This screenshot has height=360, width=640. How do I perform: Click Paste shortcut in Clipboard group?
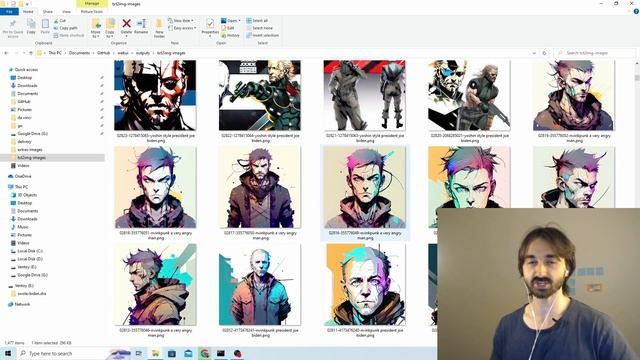click(69, 36)
